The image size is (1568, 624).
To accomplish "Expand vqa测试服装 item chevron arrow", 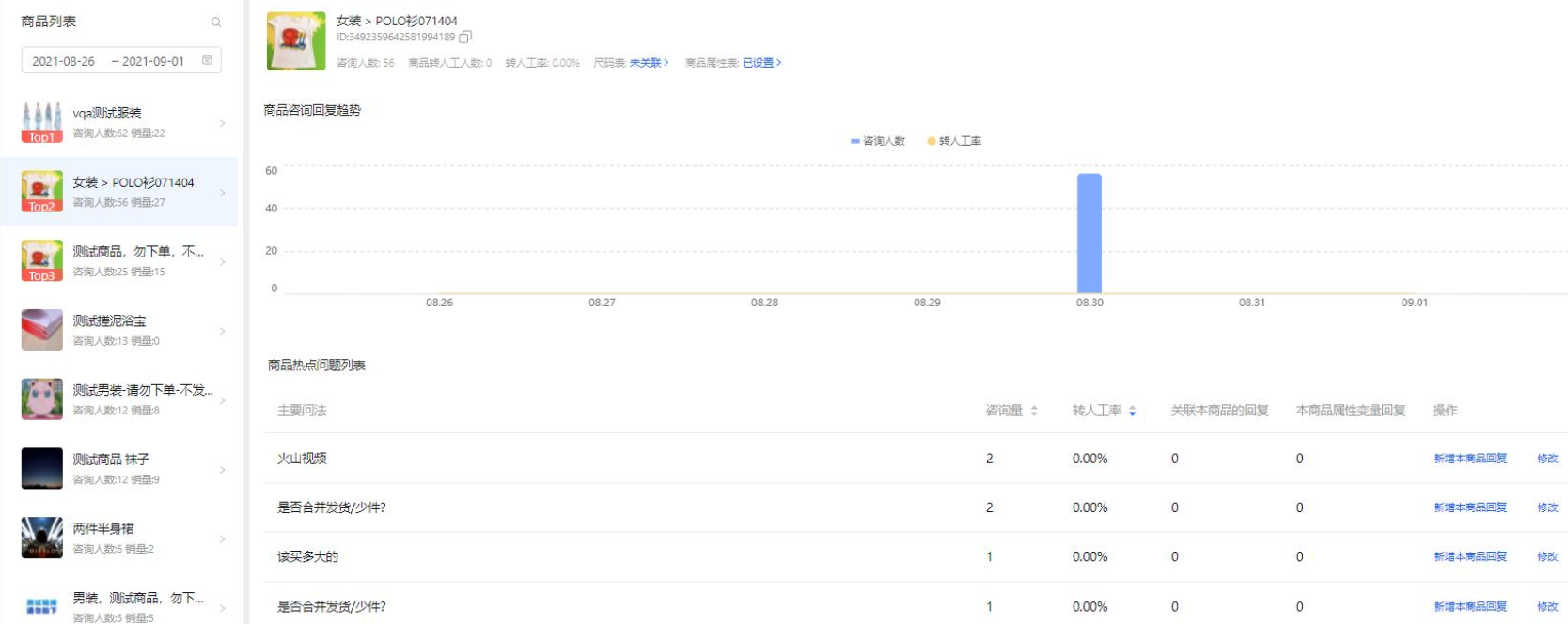I will tap(223, 123).
